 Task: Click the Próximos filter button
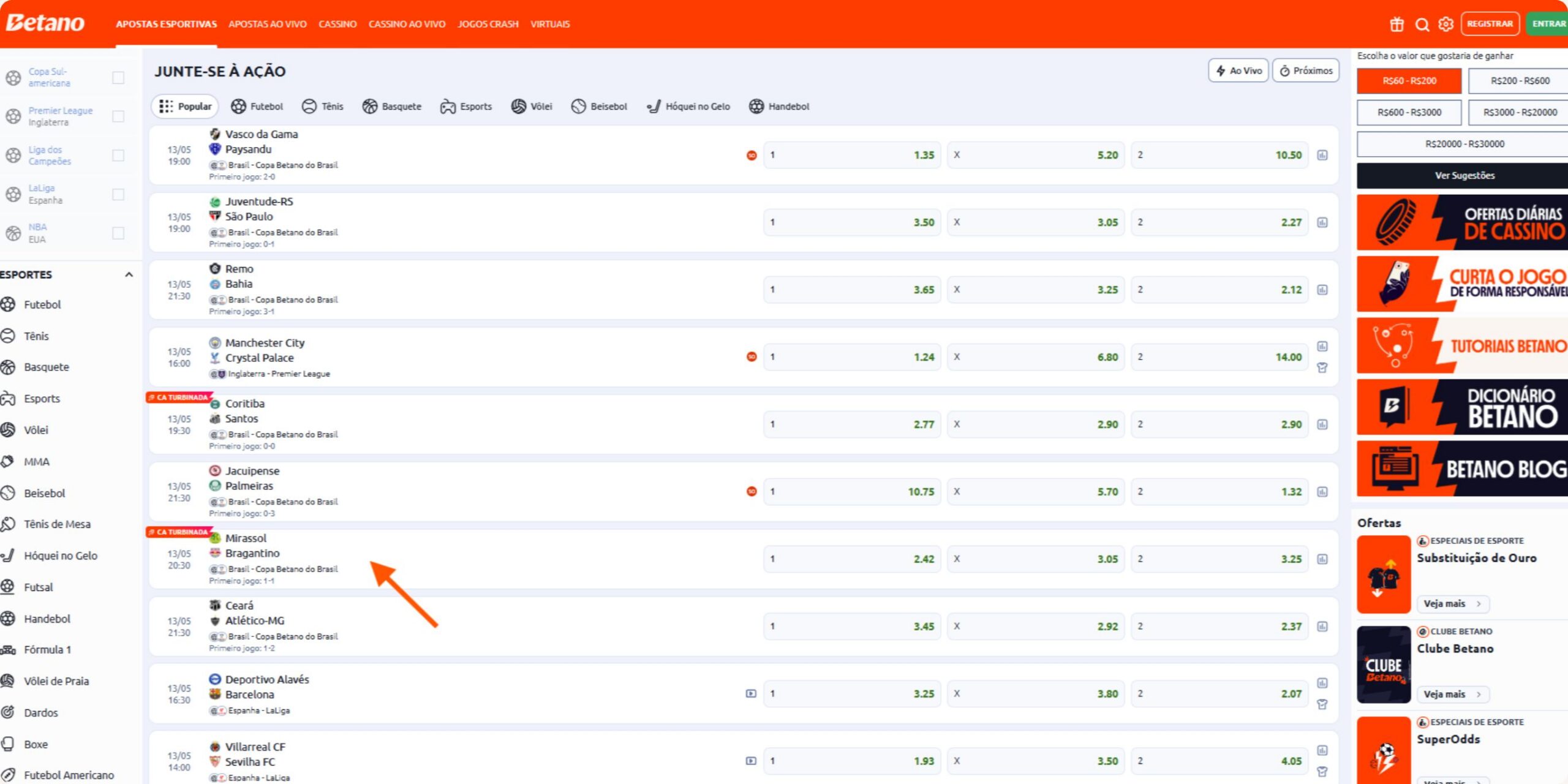click(1306, 71)
